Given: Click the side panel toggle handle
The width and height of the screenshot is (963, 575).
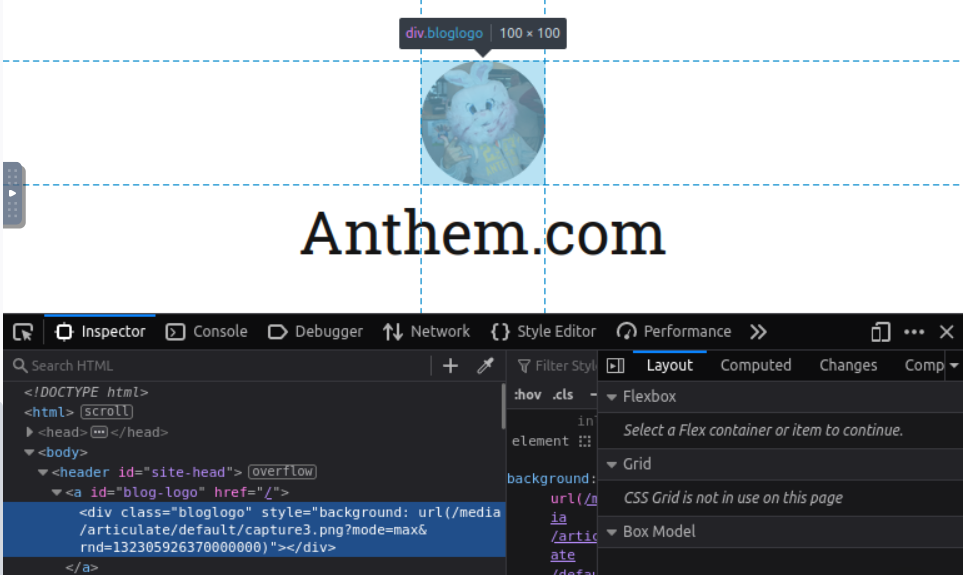Looking at the screenshot, I should point(13,195).
